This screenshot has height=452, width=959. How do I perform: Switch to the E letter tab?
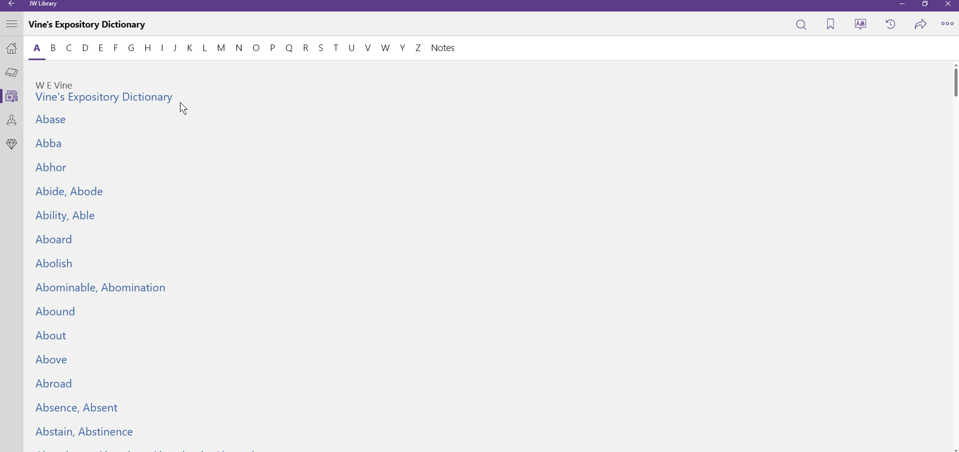(100, 48)
